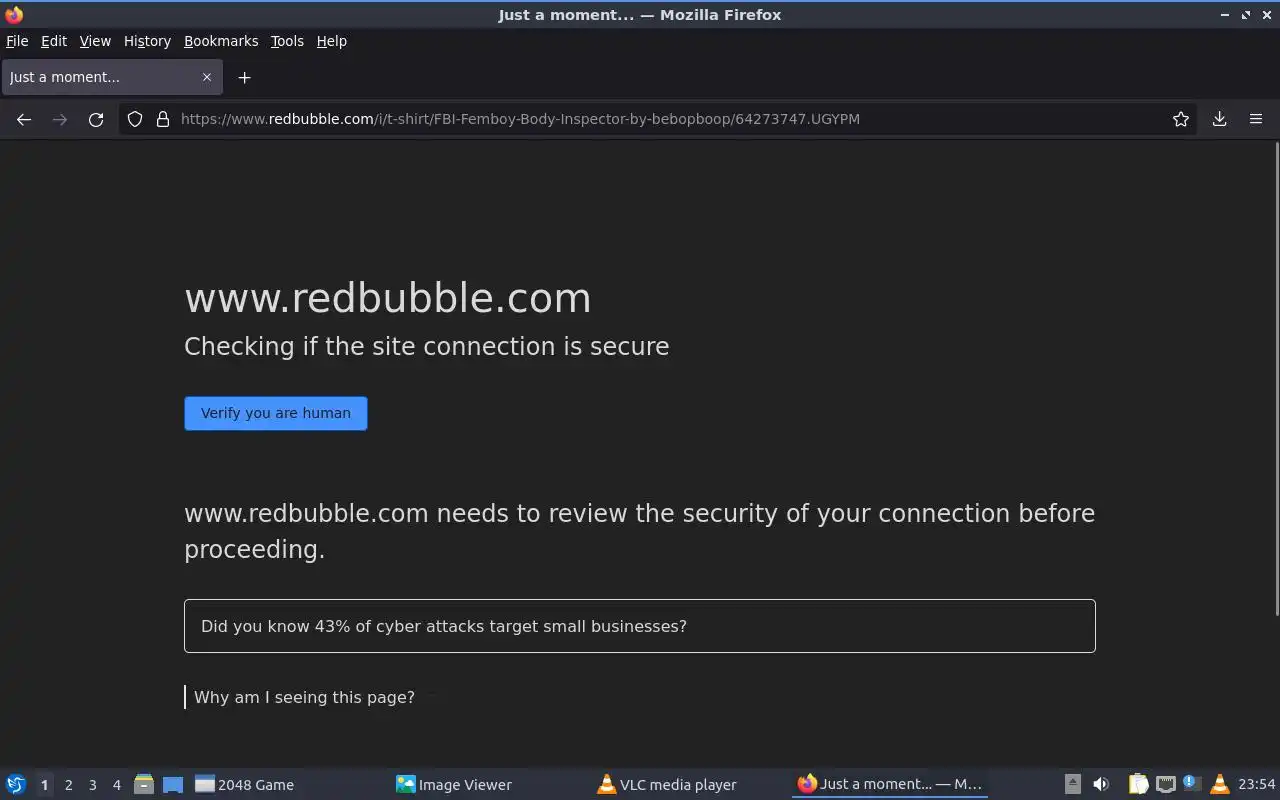Viewport: 1280px width, 800px height.
Task: Go back to the previous page
Action: (x=24, y=119)
